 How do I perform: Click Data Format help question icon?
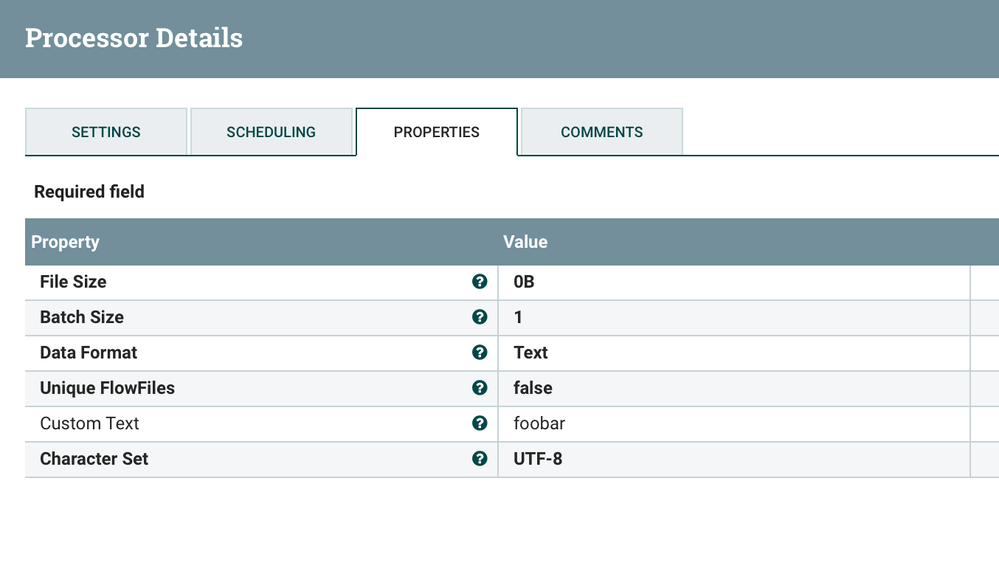coord(480,353)
